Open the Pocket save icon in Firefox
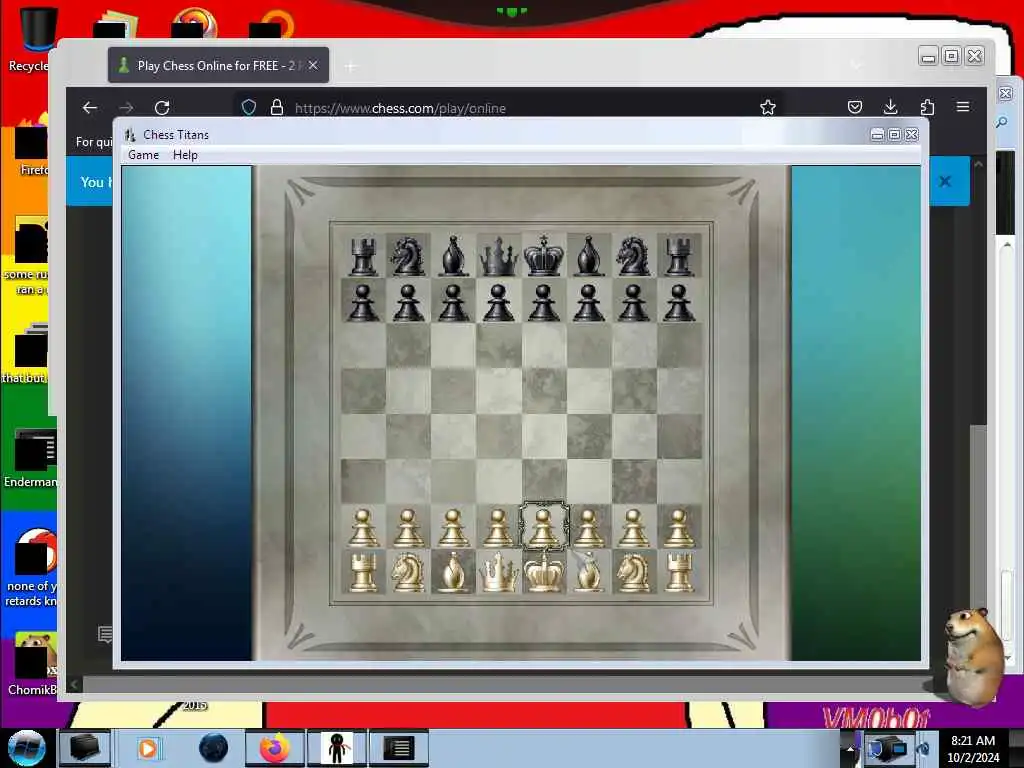 [x=855, y=107]
